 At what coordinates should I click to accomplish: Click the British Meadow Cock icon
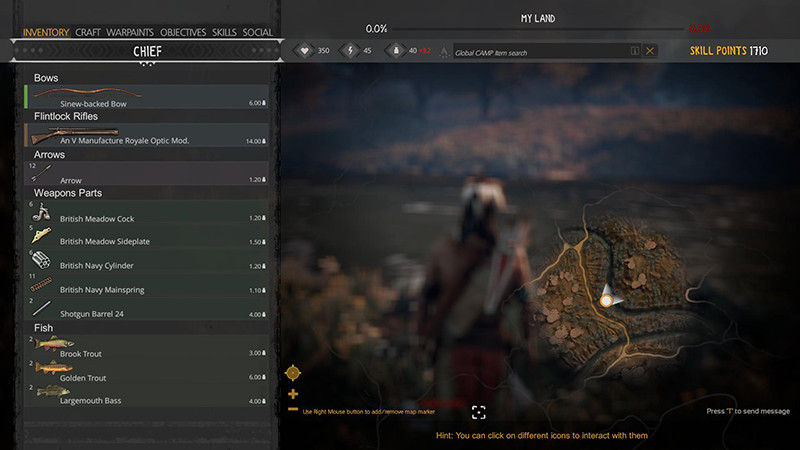point(41,212)
